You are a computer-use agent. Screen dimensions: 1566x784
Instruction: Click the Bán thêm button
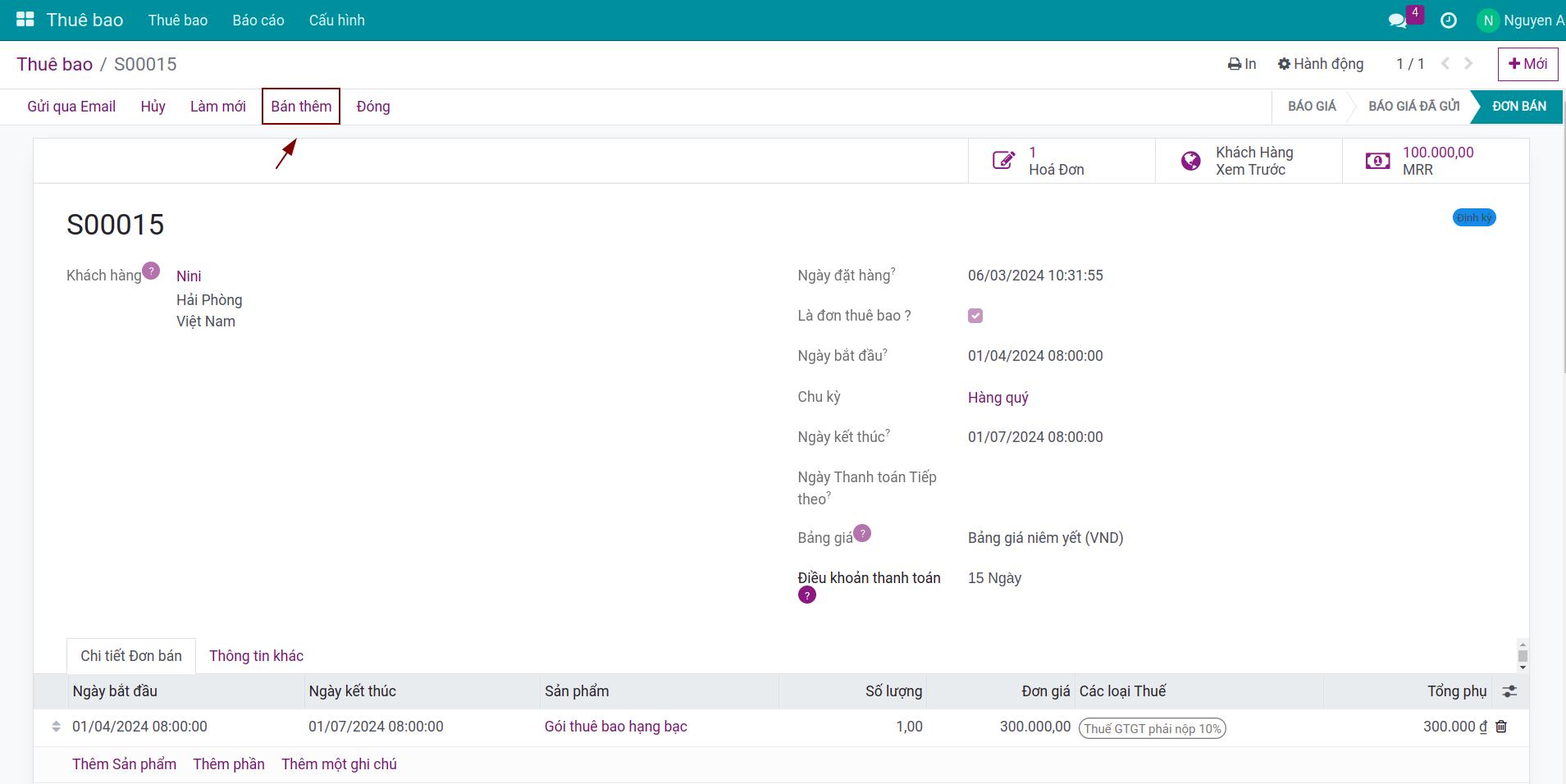coord(301,107)
